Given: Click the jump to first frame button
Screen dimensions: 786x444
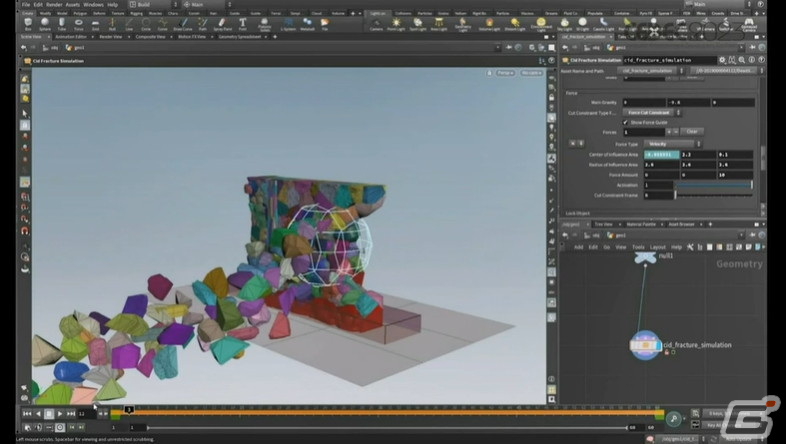Looking at the screenshot, I should (27, 414).
